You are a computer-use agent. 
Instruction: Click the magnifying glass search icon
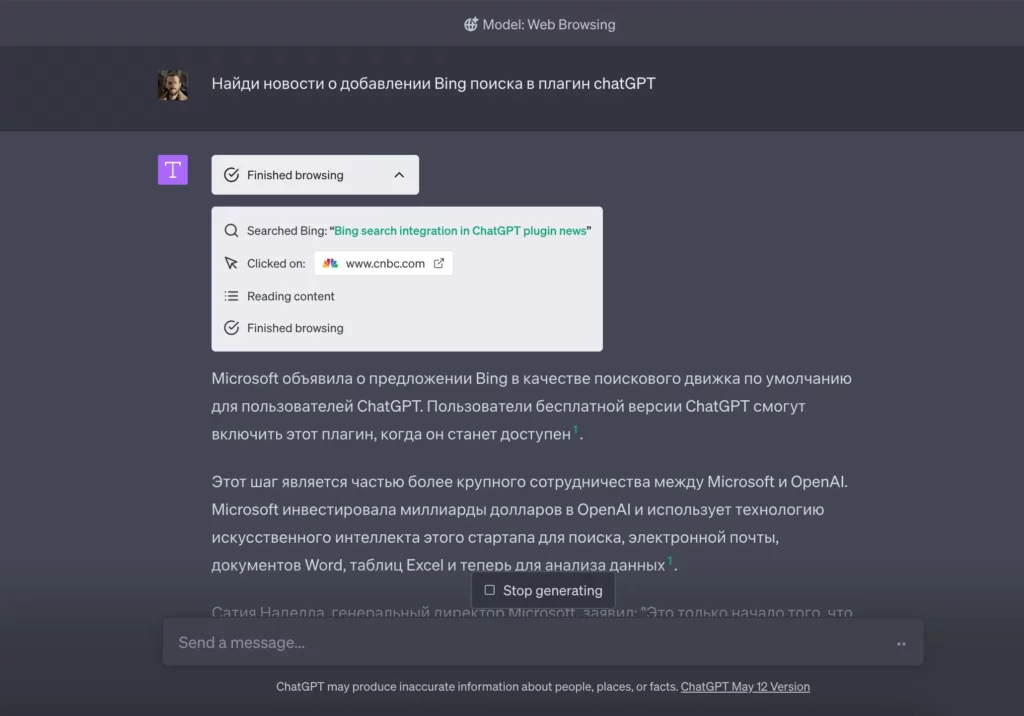[231, 230]
